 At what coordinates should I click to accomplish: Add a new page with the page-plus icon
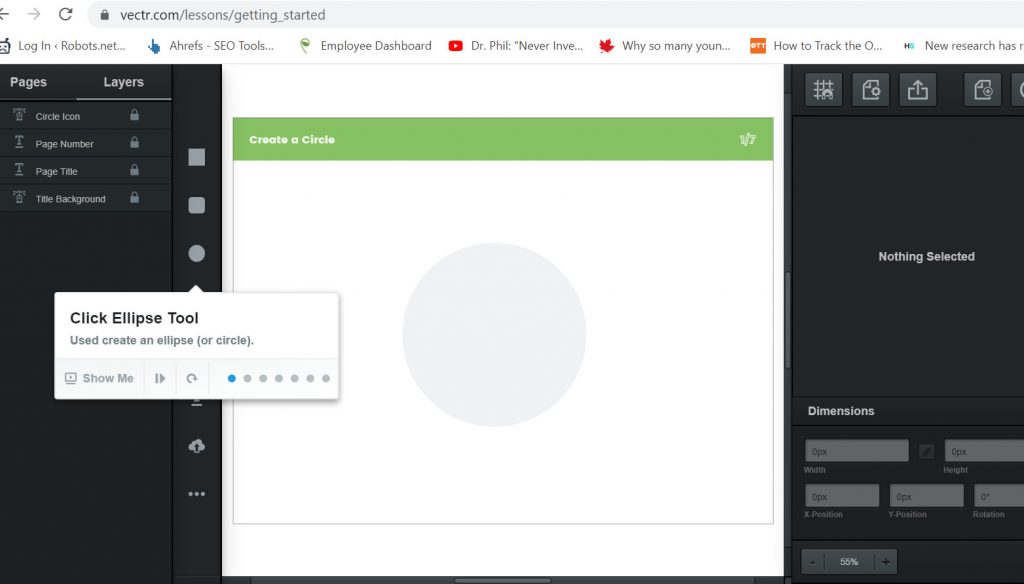tap(982, 89)
